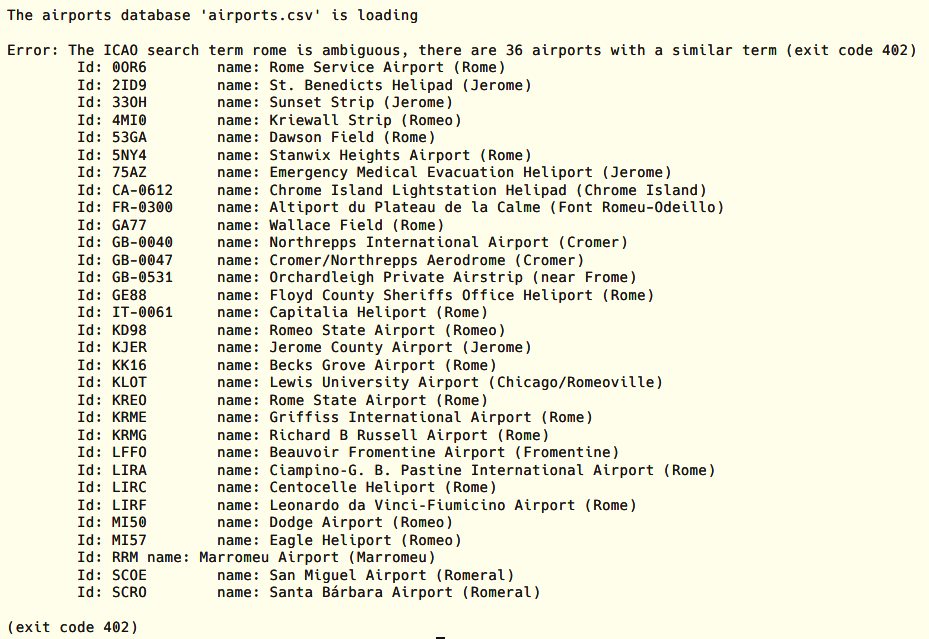This screenshot has width=929, height=639.
Task: Click the 'Griffiss International Airport (Rome)' line
Action: [431, 418]
